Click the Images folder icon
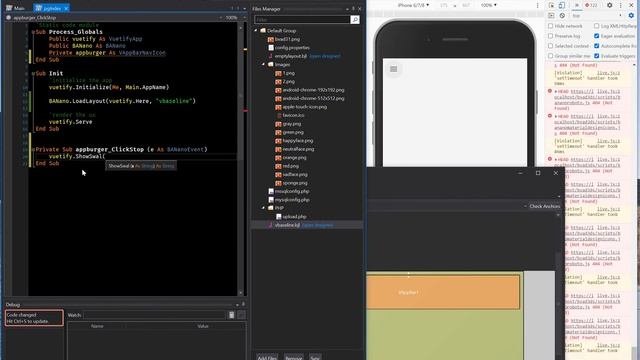The width and height of the screenshot is (640, 360). coord(271,64)
